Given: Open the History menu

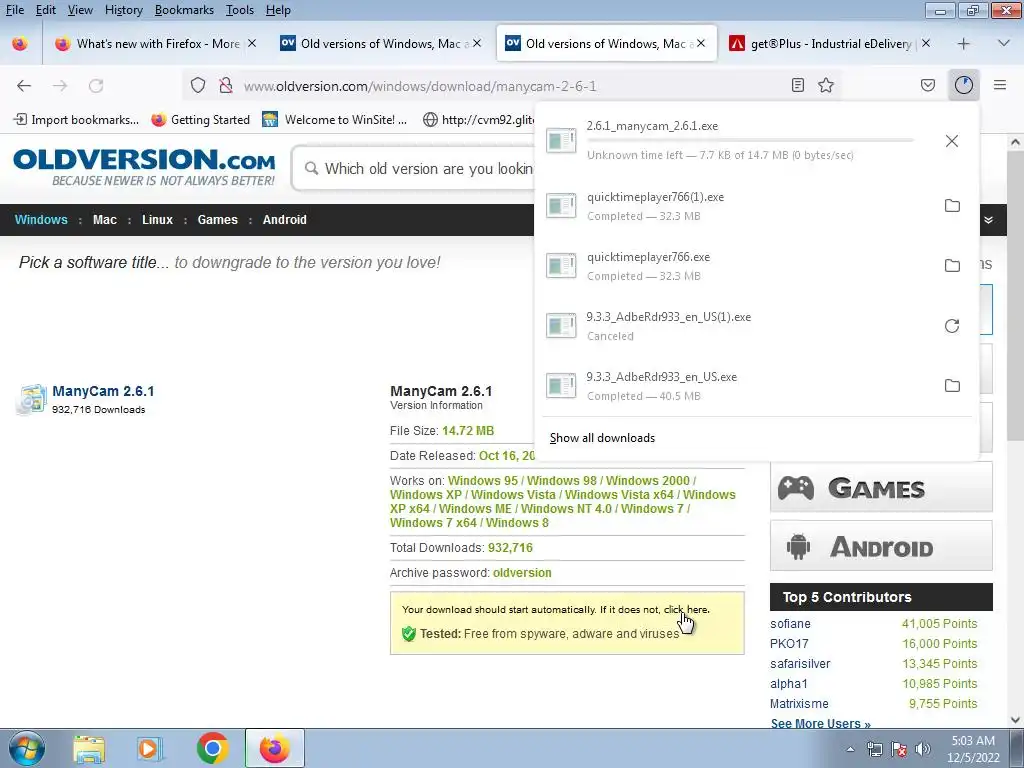Looking at the screenshot, I should click(x=123, y=10).
